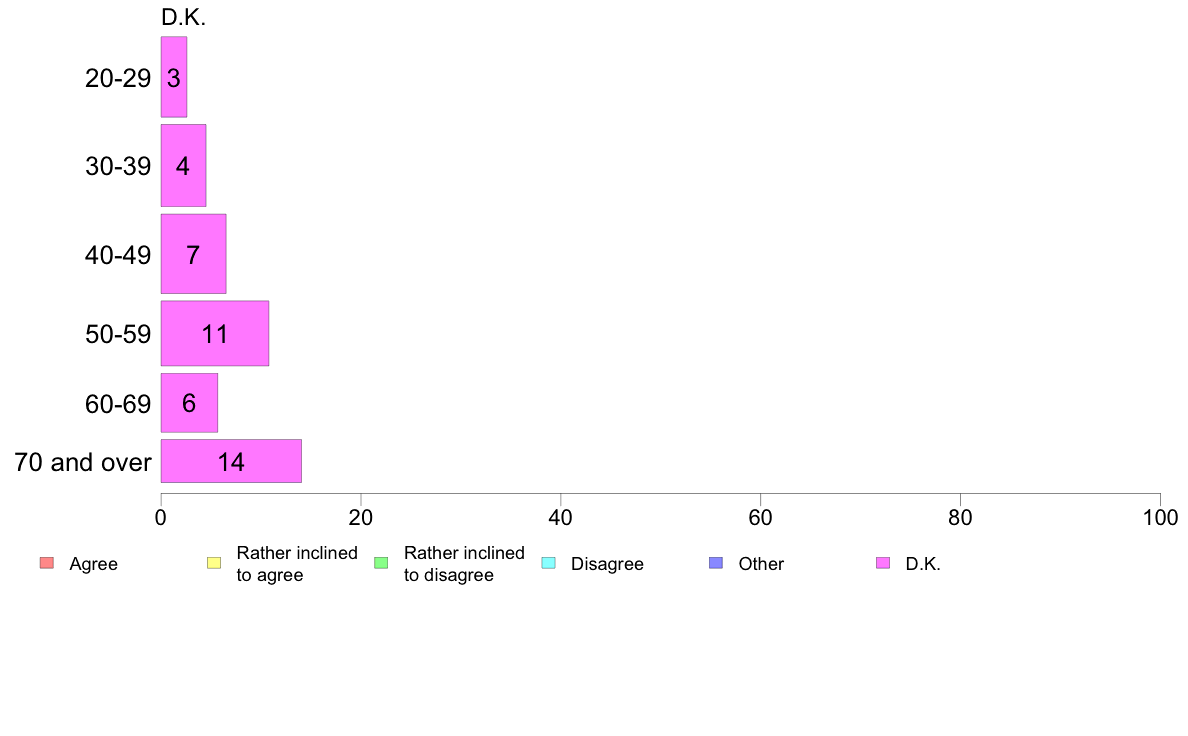Click the 40-49 bar showing 7
Image resolution: width=1188 pixels, height=736 pixels.
pyautogui.click(x=193, y=254)
